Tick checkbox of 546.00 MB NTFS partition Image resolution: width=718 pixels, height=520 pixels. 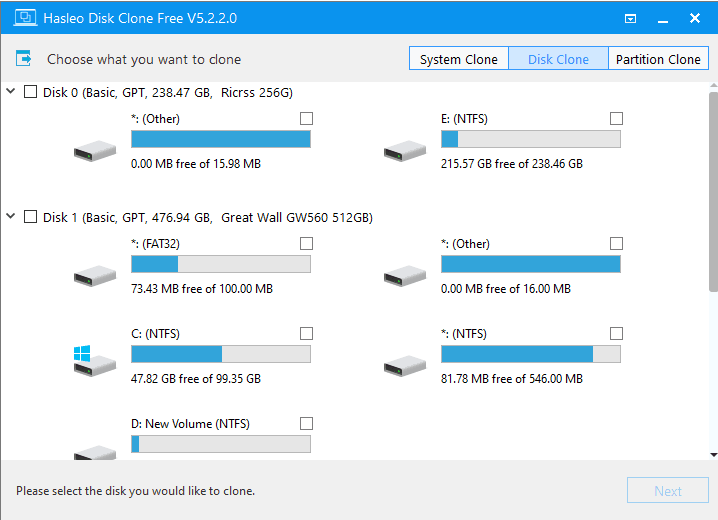pos(616,333)
